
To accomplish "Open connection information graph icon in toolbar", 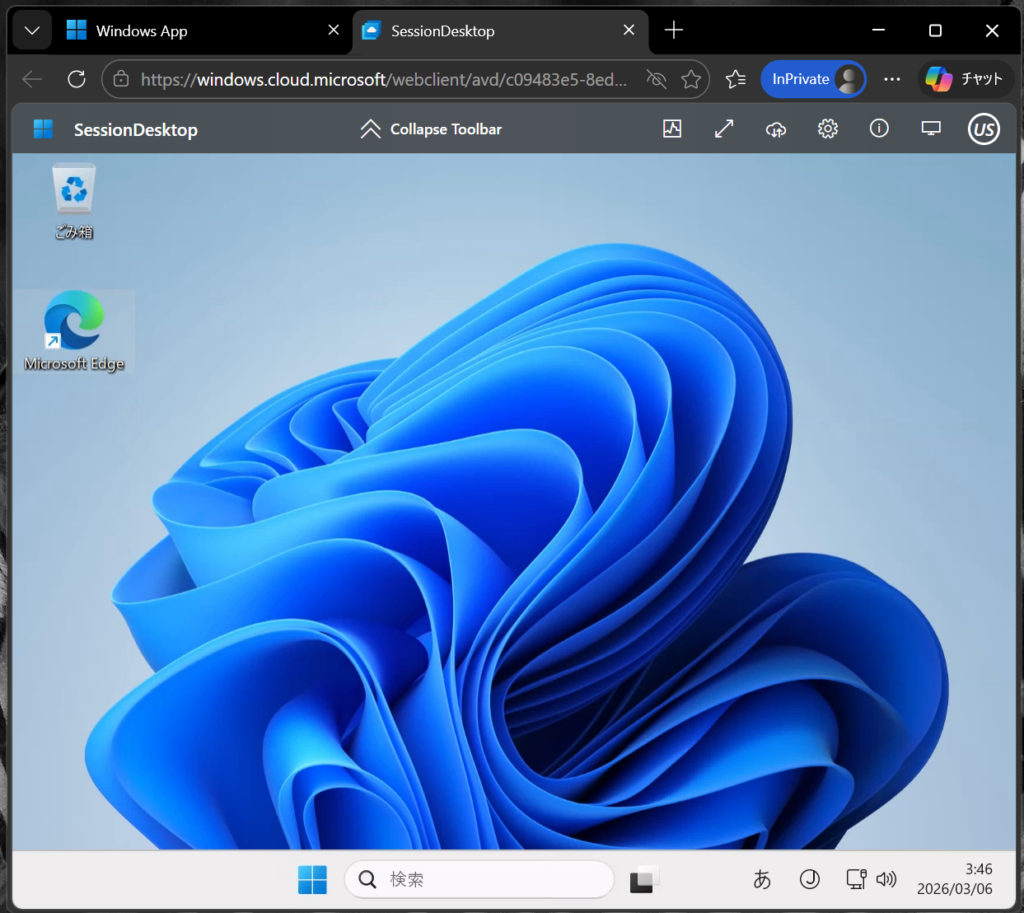I will click(672, 129).
